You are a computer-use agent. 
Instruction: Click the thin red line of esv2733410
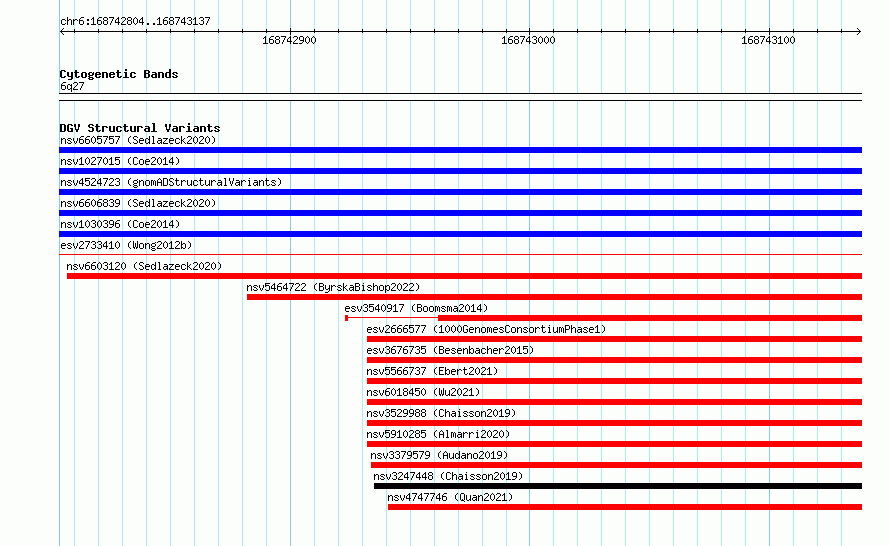460,254
